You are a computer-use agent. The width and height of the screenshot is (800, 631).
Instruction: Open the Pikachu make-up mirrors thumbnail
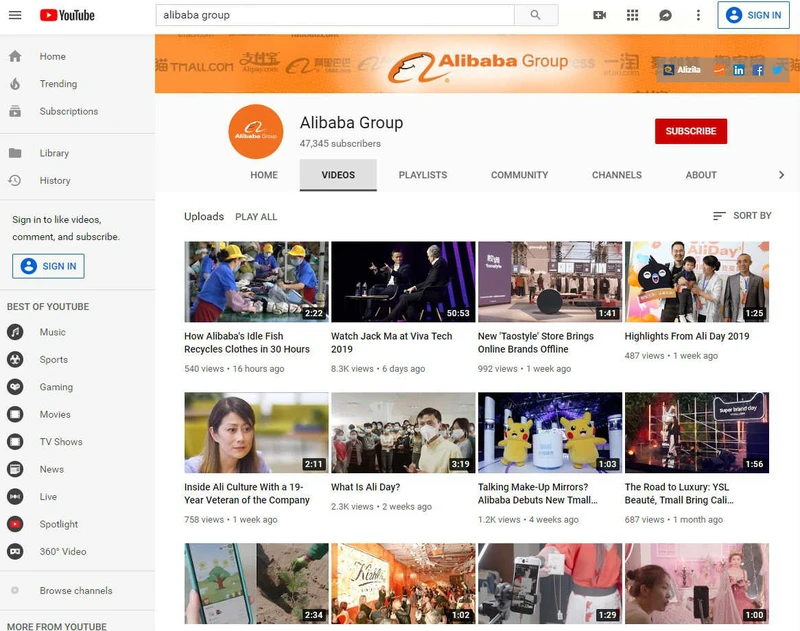[550, 433]
